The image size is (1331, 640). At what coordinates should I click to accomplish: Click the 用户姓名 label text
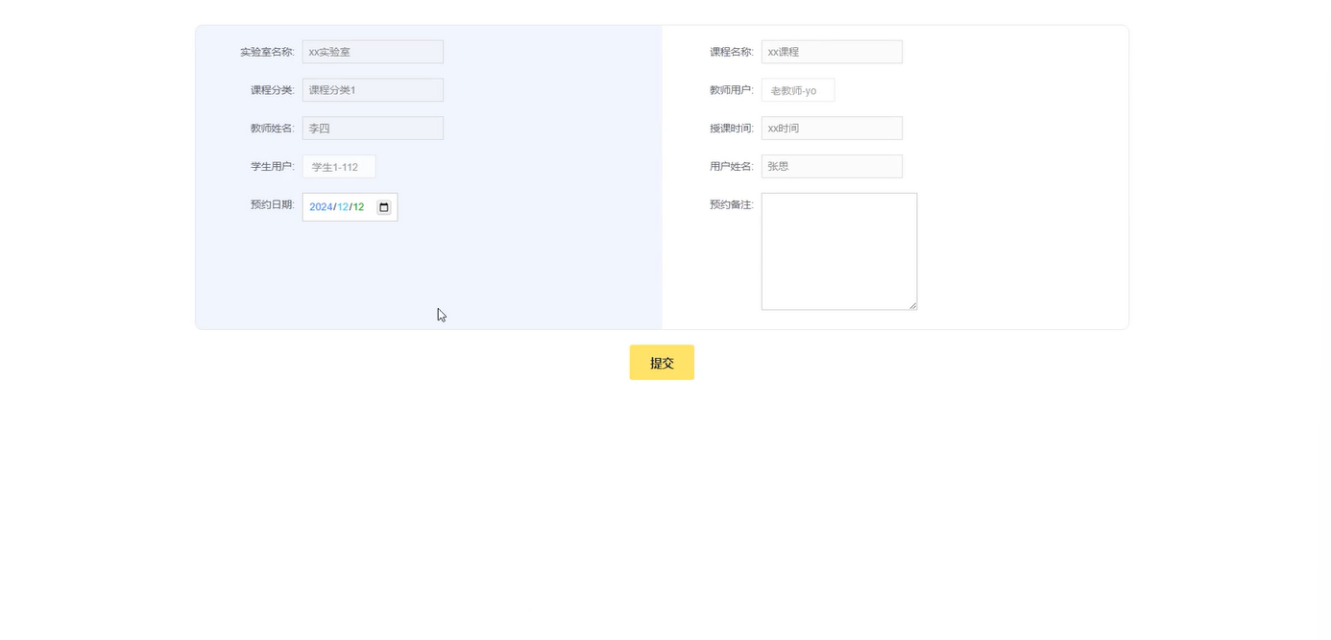[731, 166]
